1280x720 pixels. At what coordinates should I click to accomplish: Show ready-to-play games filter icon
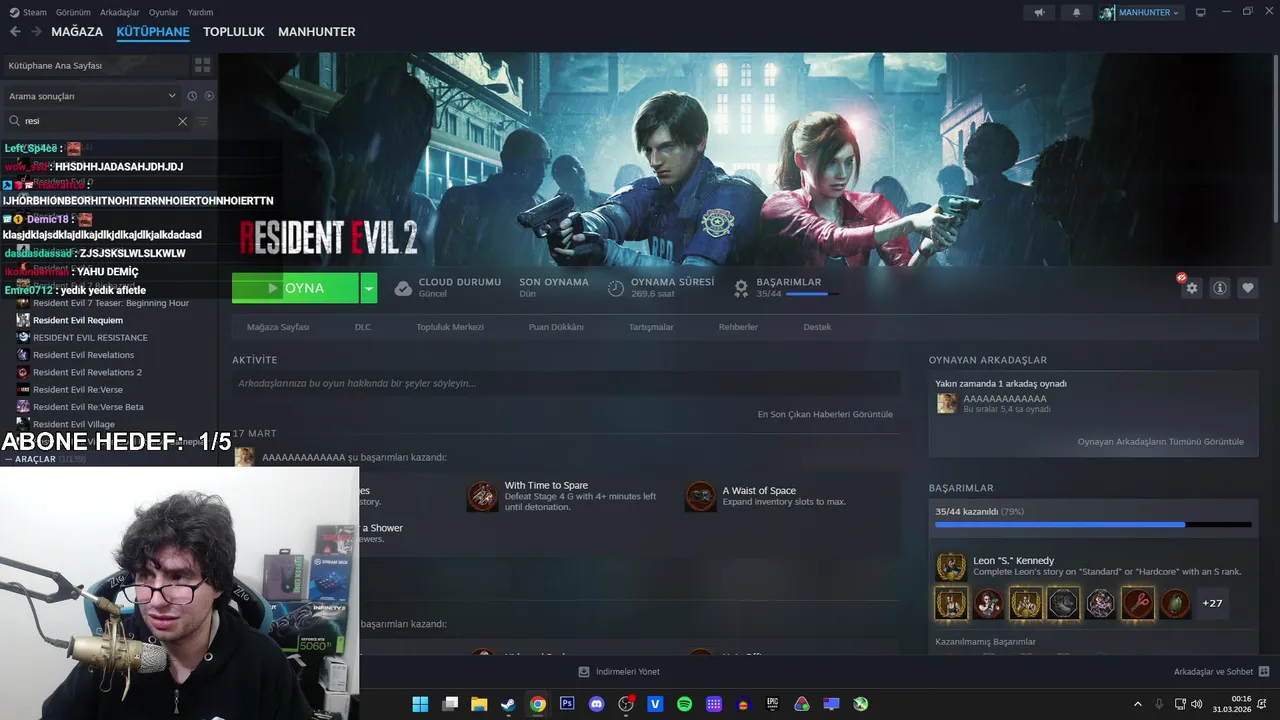pos(209,96)
